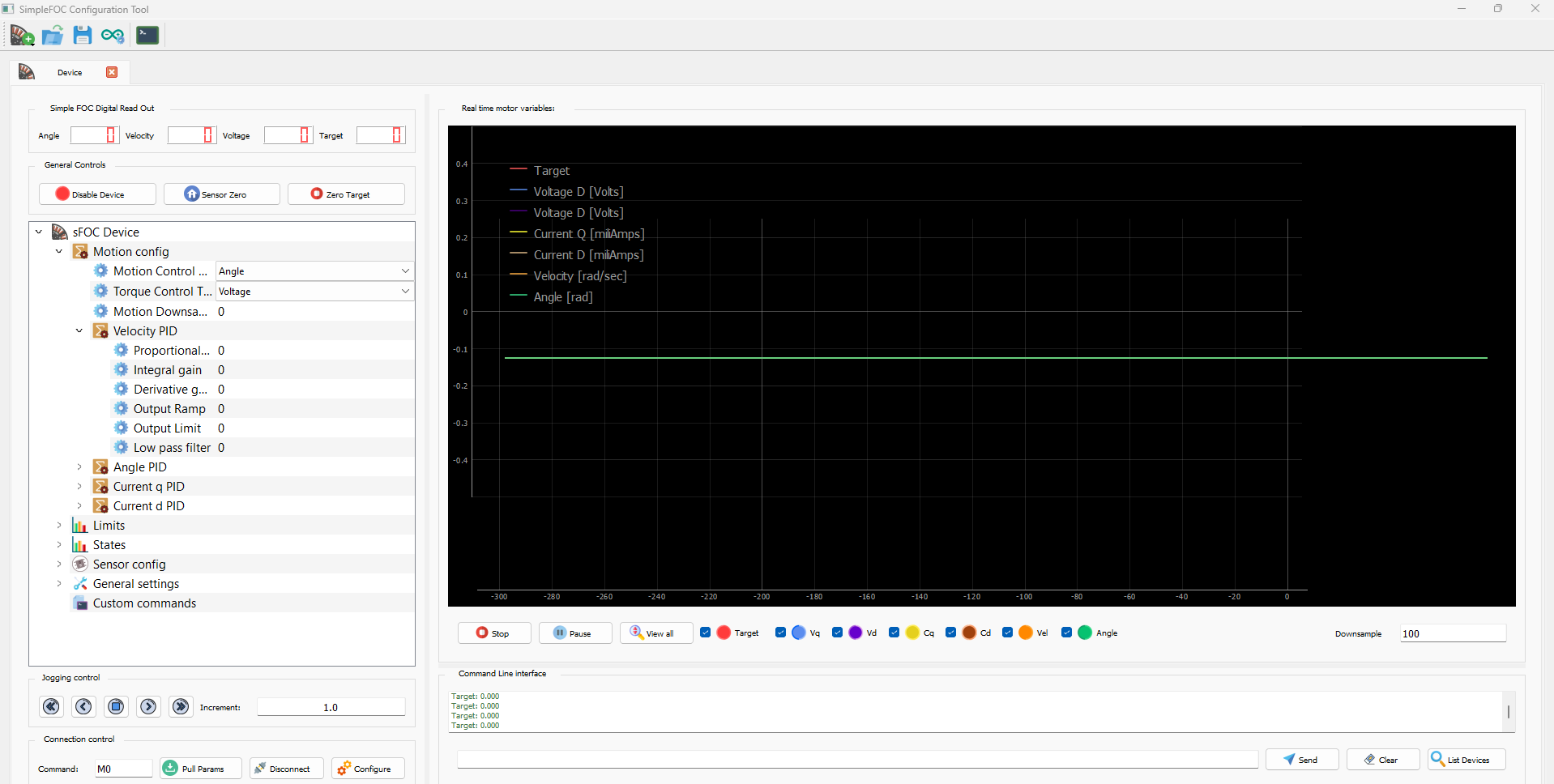Stop the real-time plot
The width and height of the screenshot is (1554, 784).
pyautogui.click(x=494, y=633)
